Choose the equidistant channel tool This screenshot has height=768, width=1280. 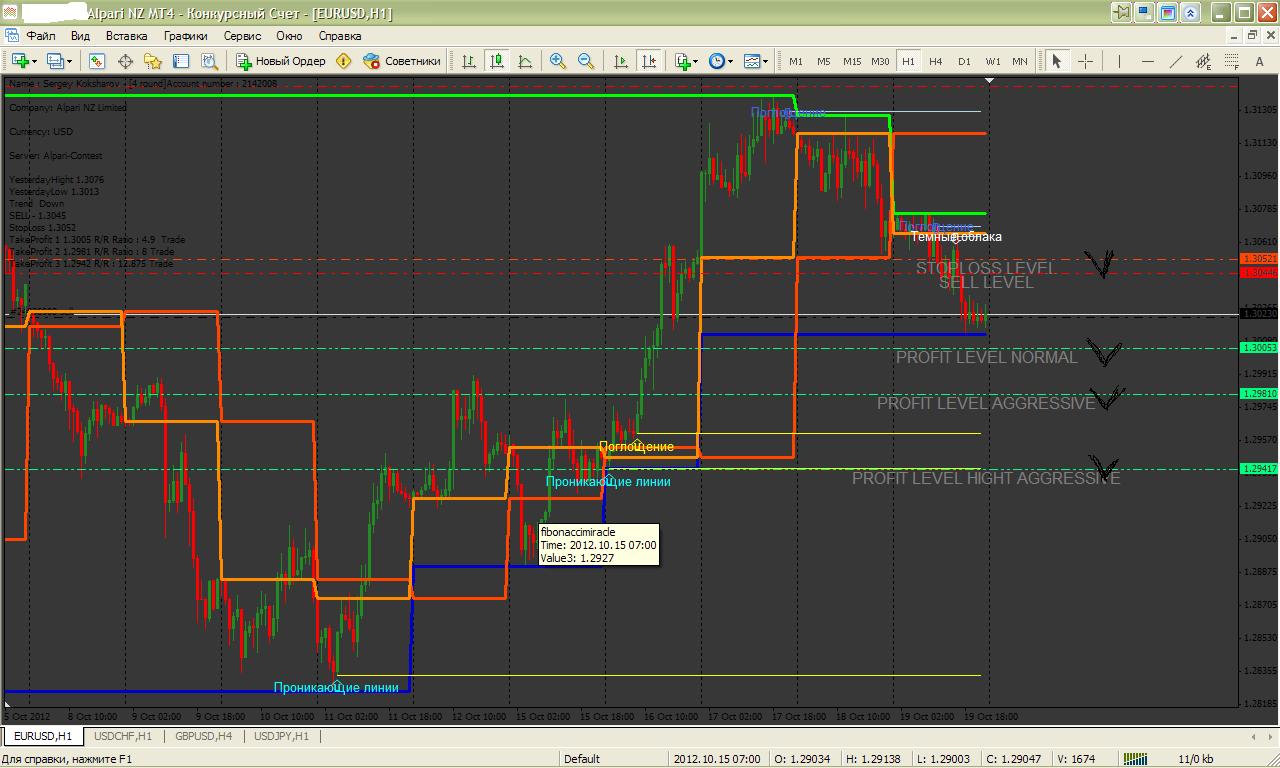coord(1203,61)
